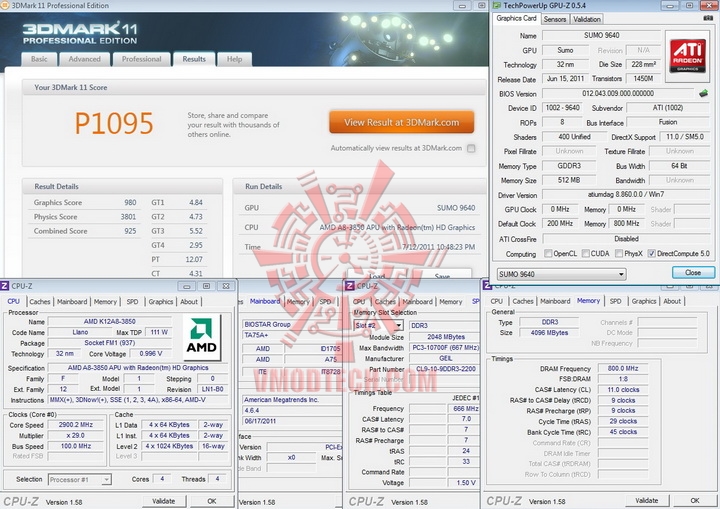Open Graphics tab in left CPU-Z window
The height and width of the screenshot is (509, 720).
pyautogui.click(x=161, y=302)
